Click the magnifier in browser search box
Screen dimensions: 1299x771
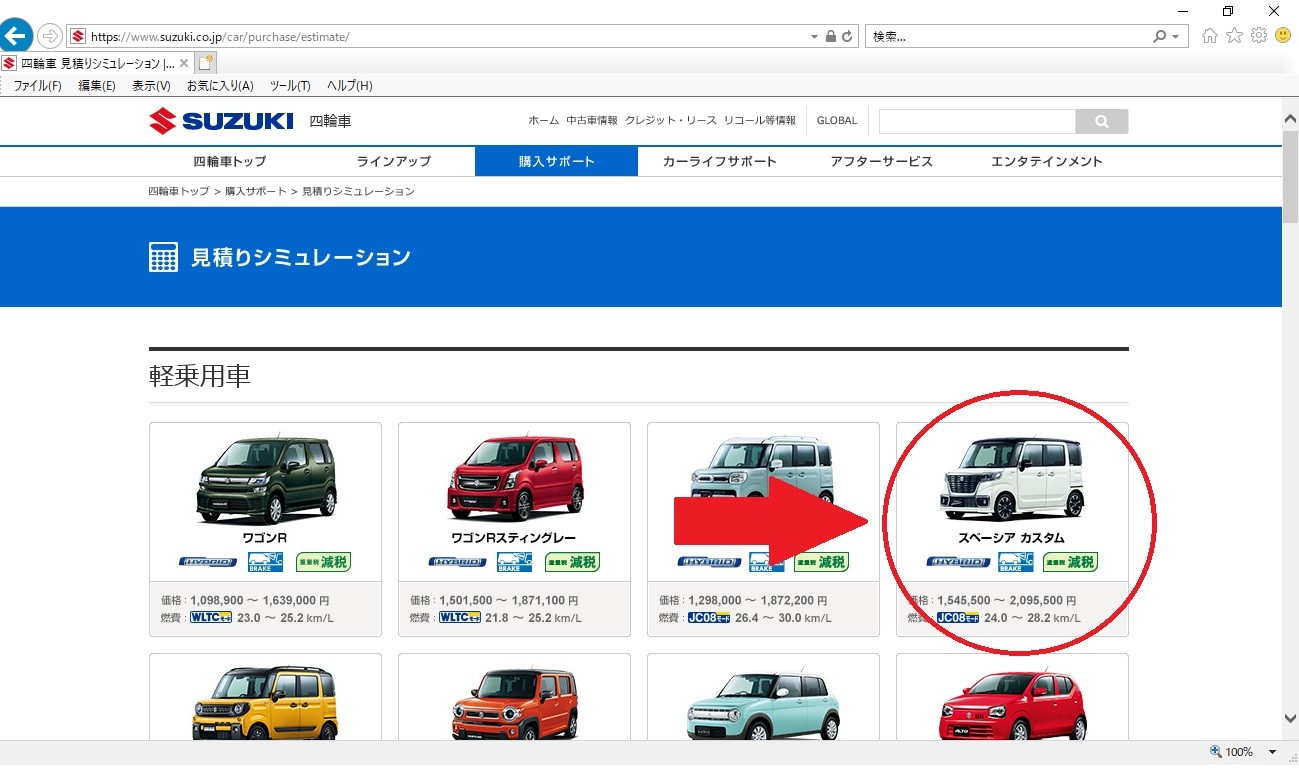1159,36
